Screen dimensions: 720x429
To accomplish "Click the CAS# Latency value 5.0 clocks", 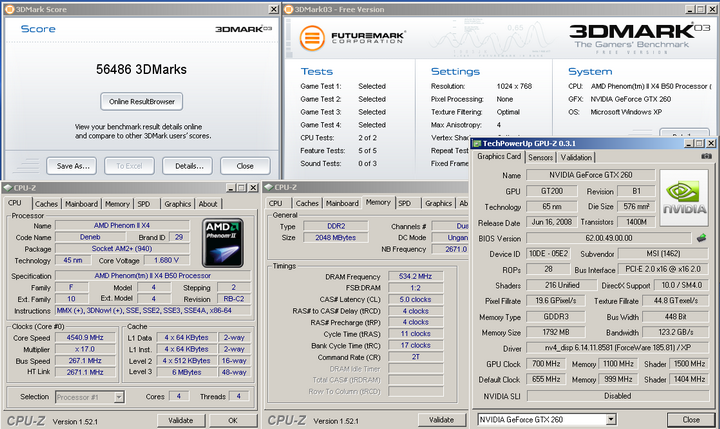I will tap(416, 299).
